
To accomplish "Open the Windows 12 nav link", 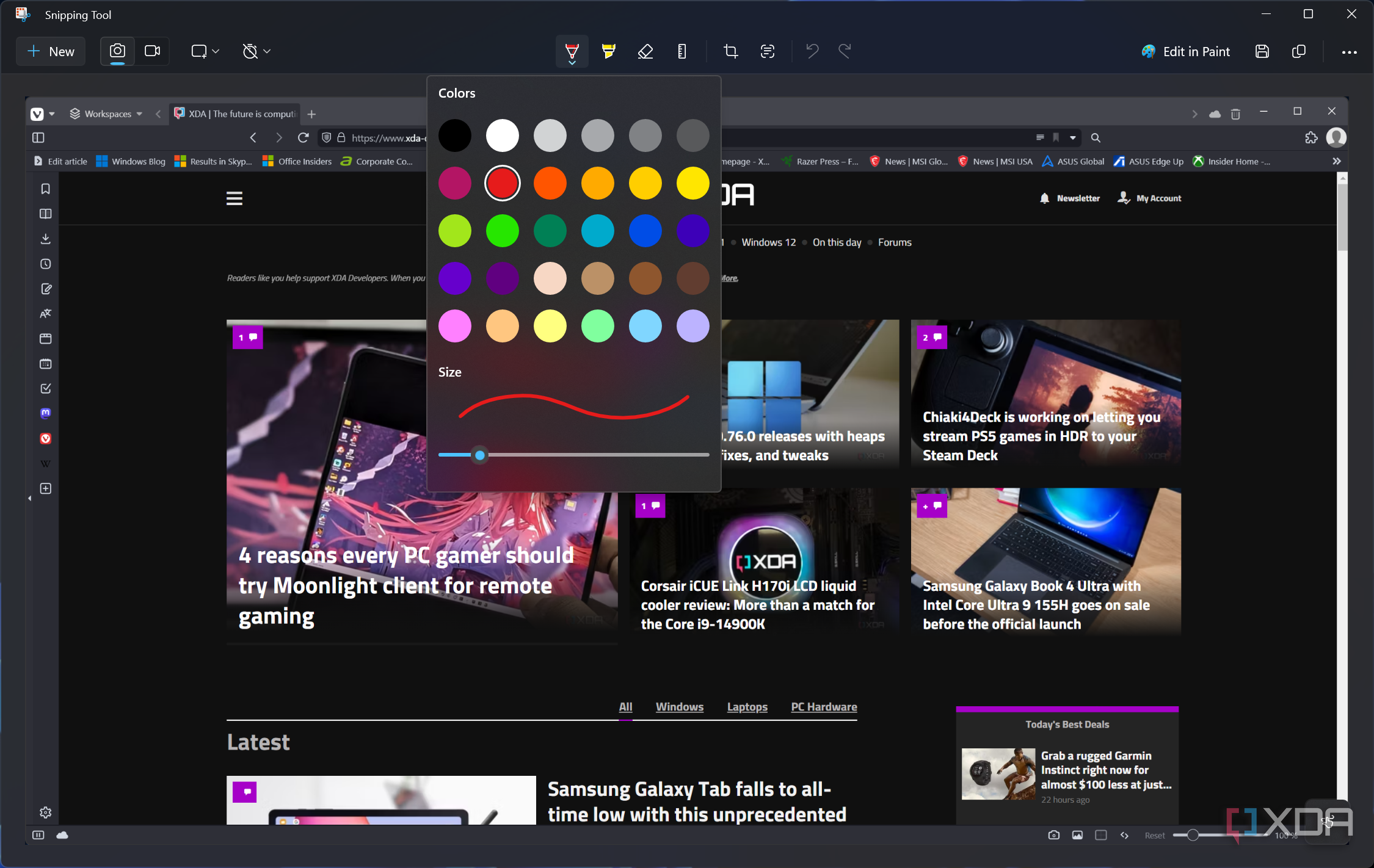I will coord(768,242).
